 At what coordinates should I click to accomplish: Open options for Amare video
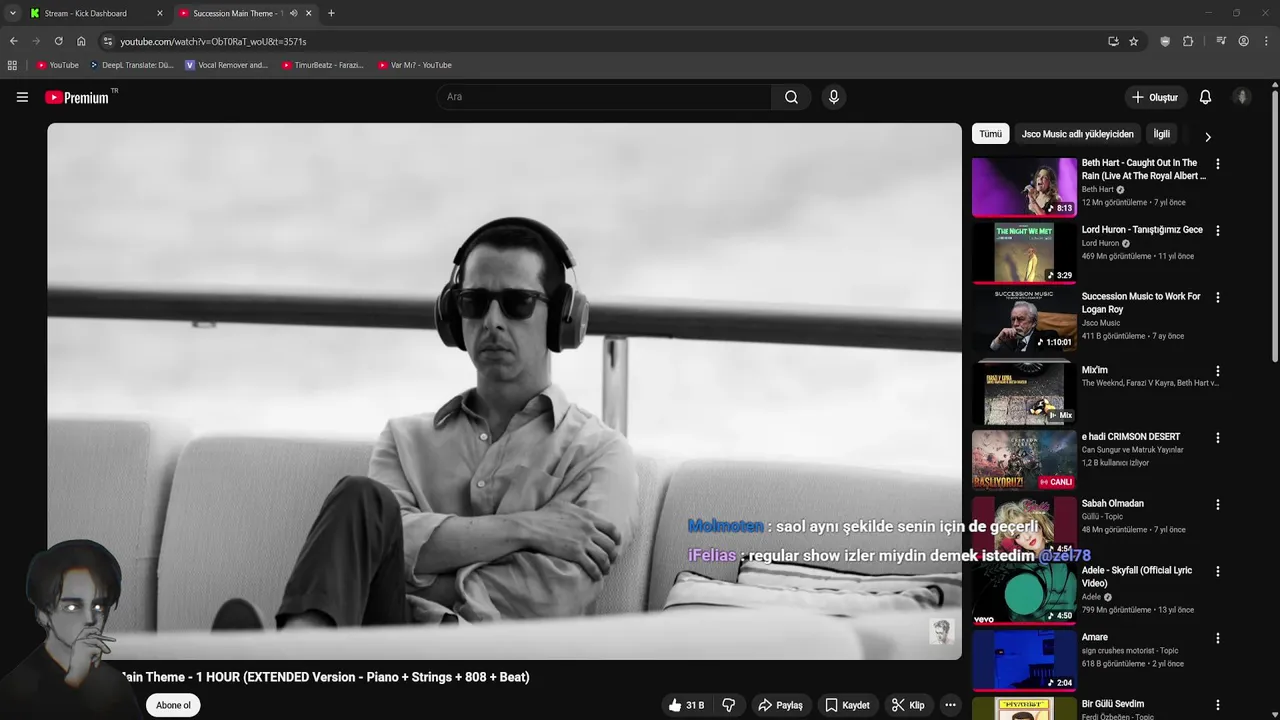pos(1217,638)
